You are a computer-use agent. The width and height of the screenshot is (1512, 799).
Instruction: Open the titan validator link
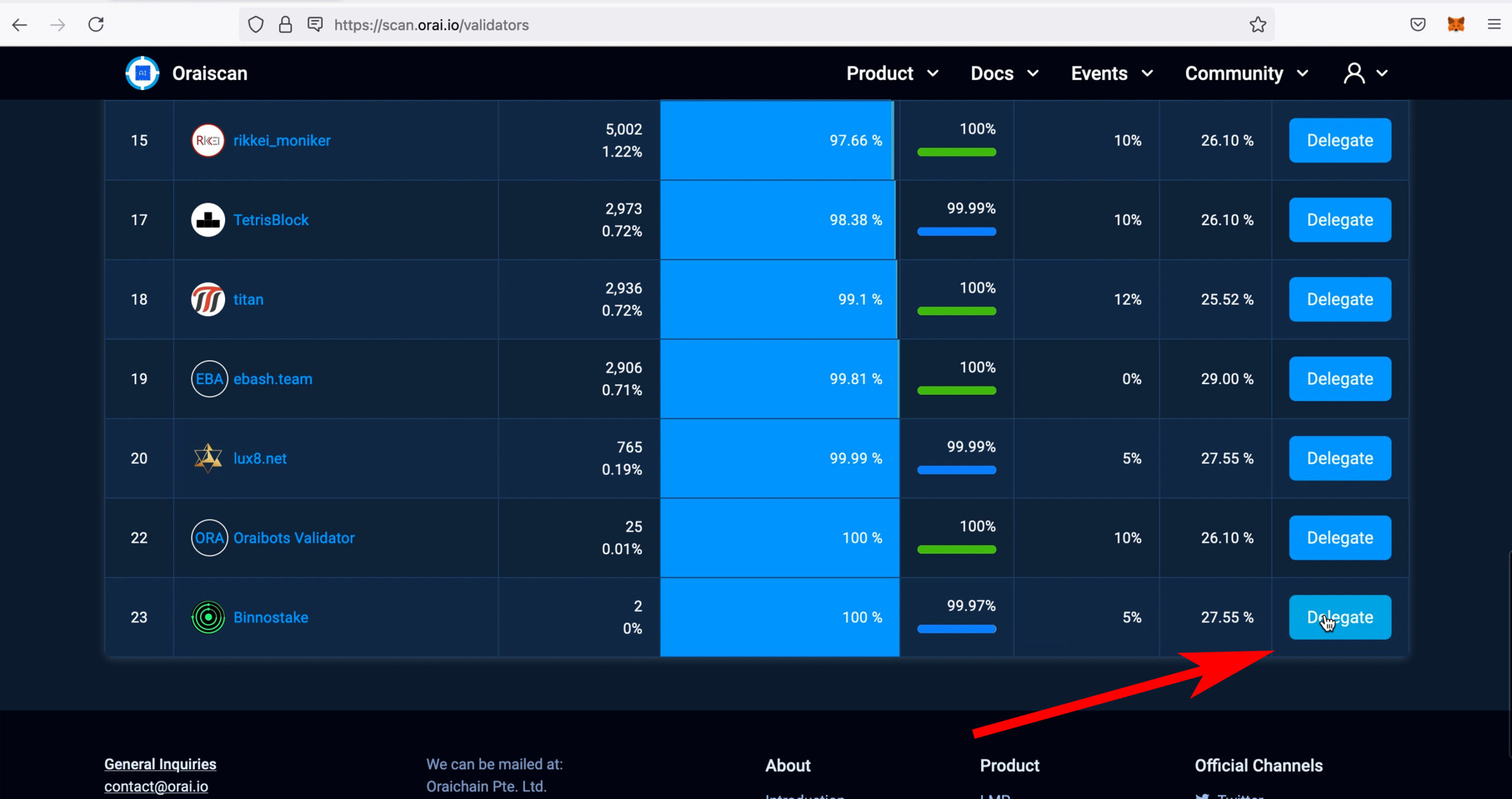tap(248, 300)
